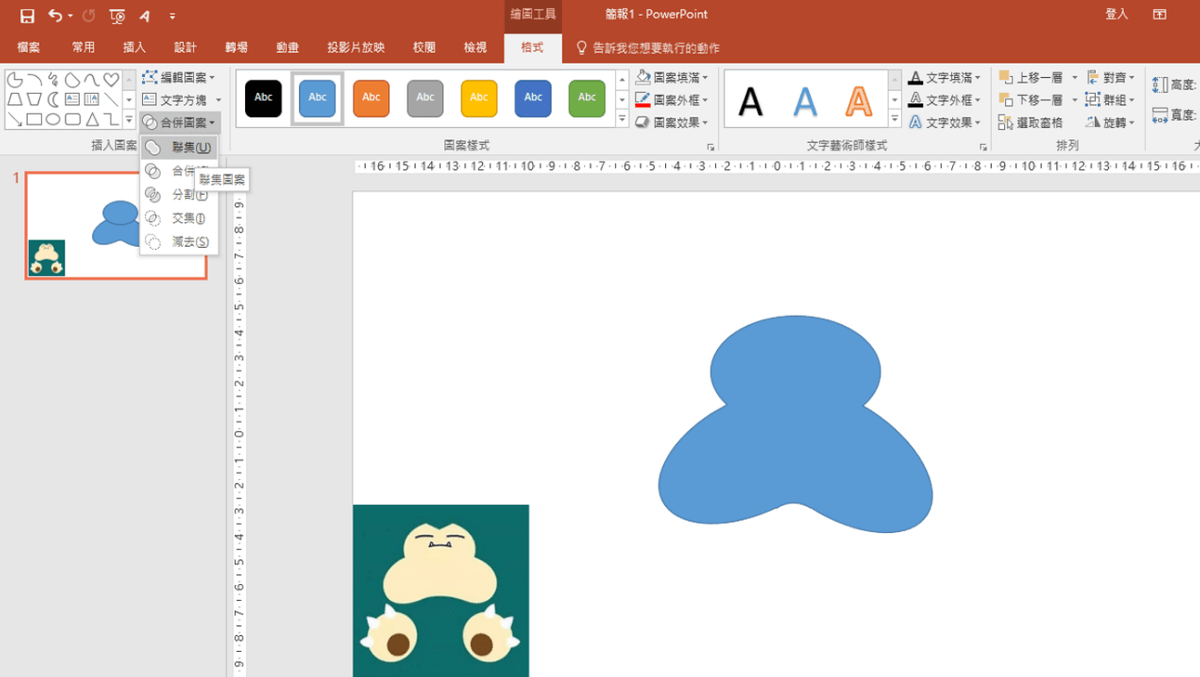Click the 登入 sign-in link
This screenshot has width=1200, height=677.
click(x=1116, y=14)
